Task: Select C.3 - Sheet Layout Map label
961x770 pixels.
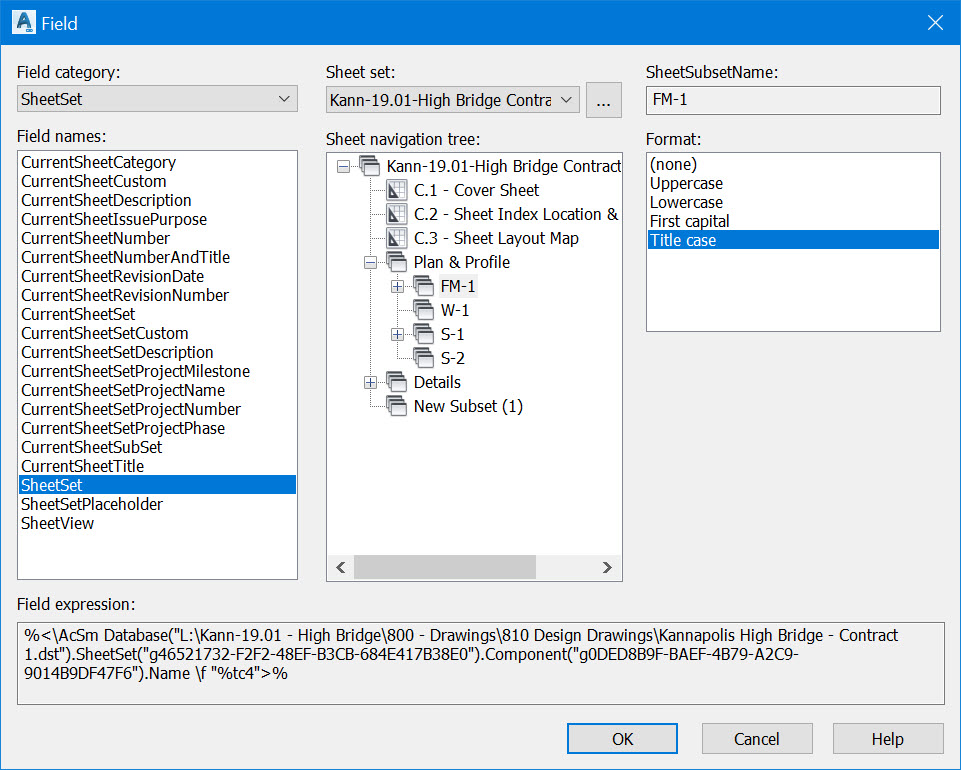Action: click(x=496, y=238)
